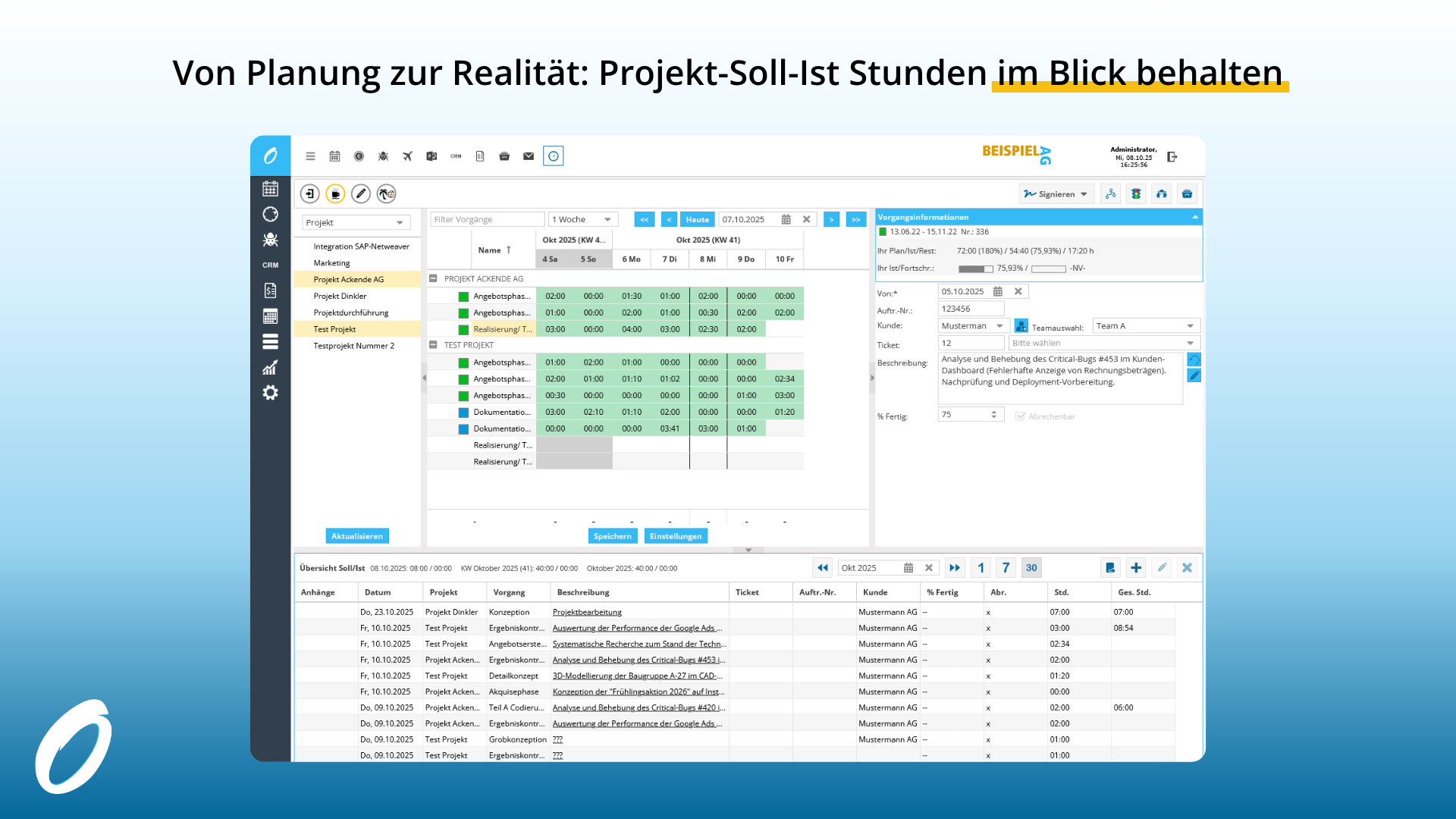
Task: Toggle the Abrechenbar checkbox
Action: (x=1021, y=416)
